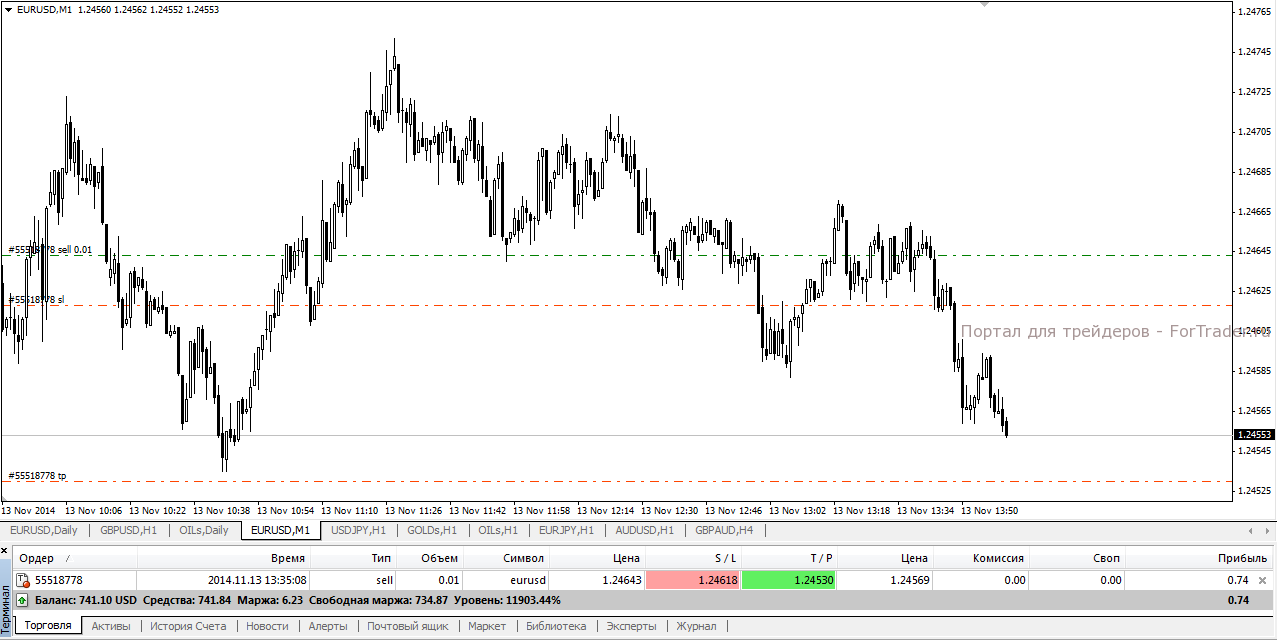The image size is (1277, 641).
Task: Click the sell order icon for 55518778
Action: [23, 580]
